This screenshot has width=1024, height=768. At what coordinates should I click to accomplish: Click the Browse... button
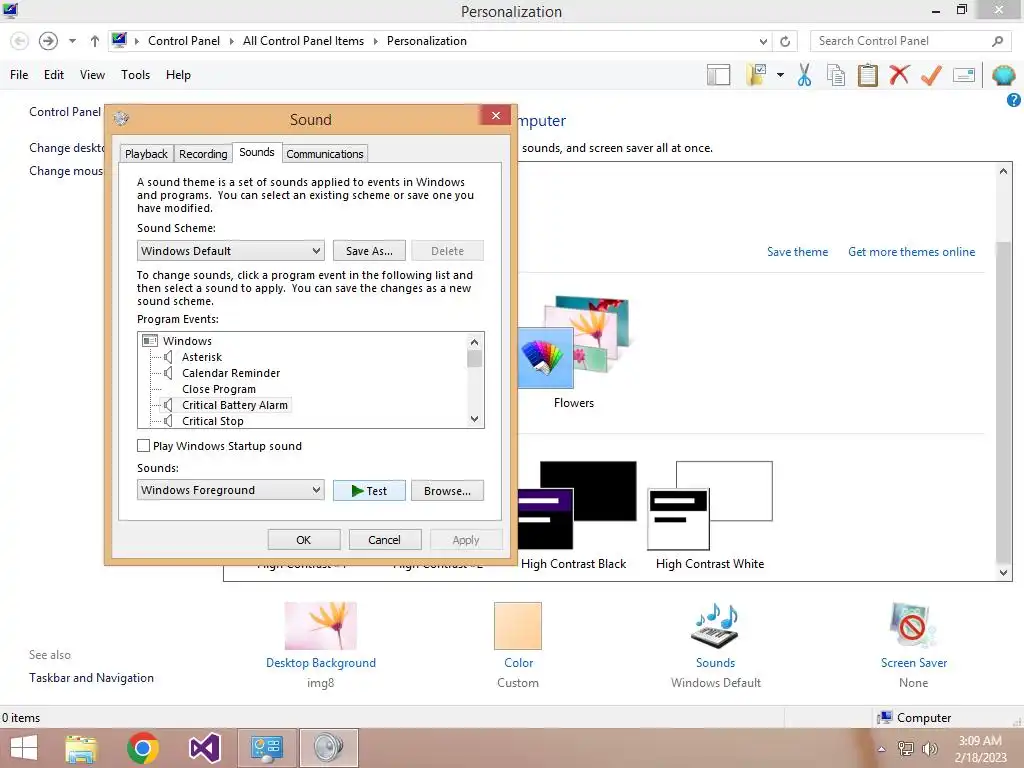(447, 490)
